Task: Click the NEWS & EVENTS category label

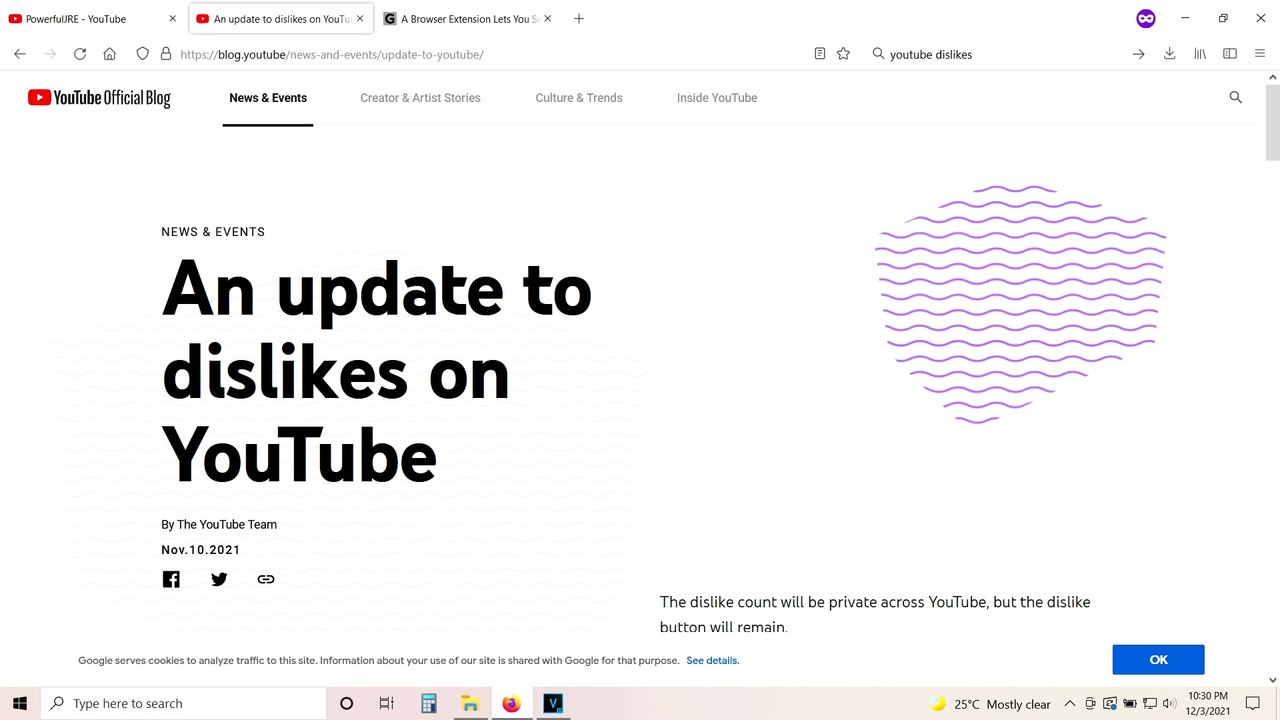Action: tap(213, 232)
